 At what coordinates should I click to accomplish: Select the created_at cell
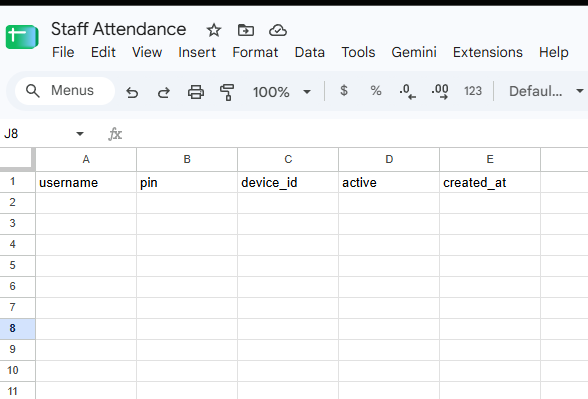490,182
